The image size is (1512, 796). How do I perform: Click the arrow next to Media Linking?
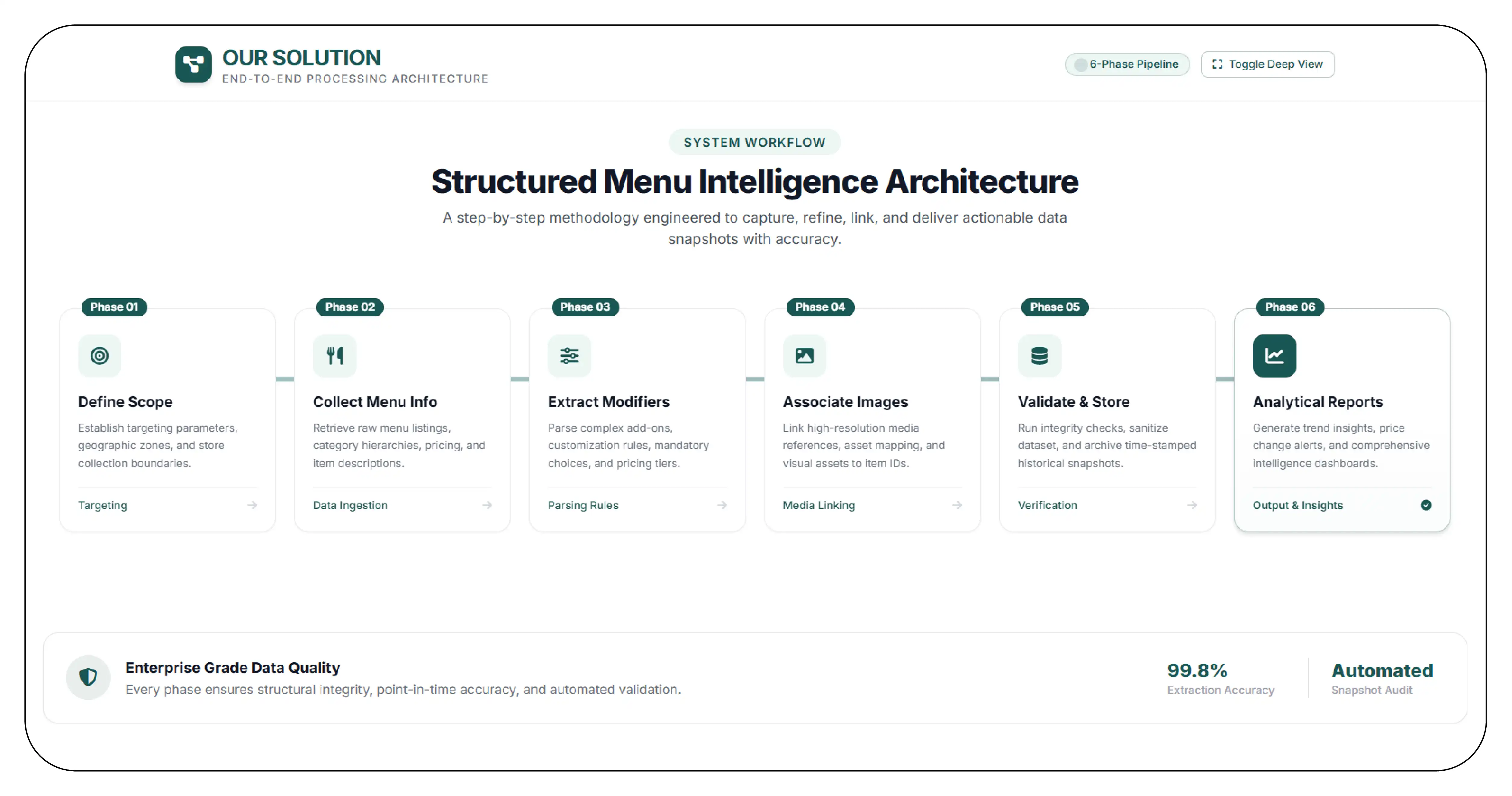[x=957, y=505]
